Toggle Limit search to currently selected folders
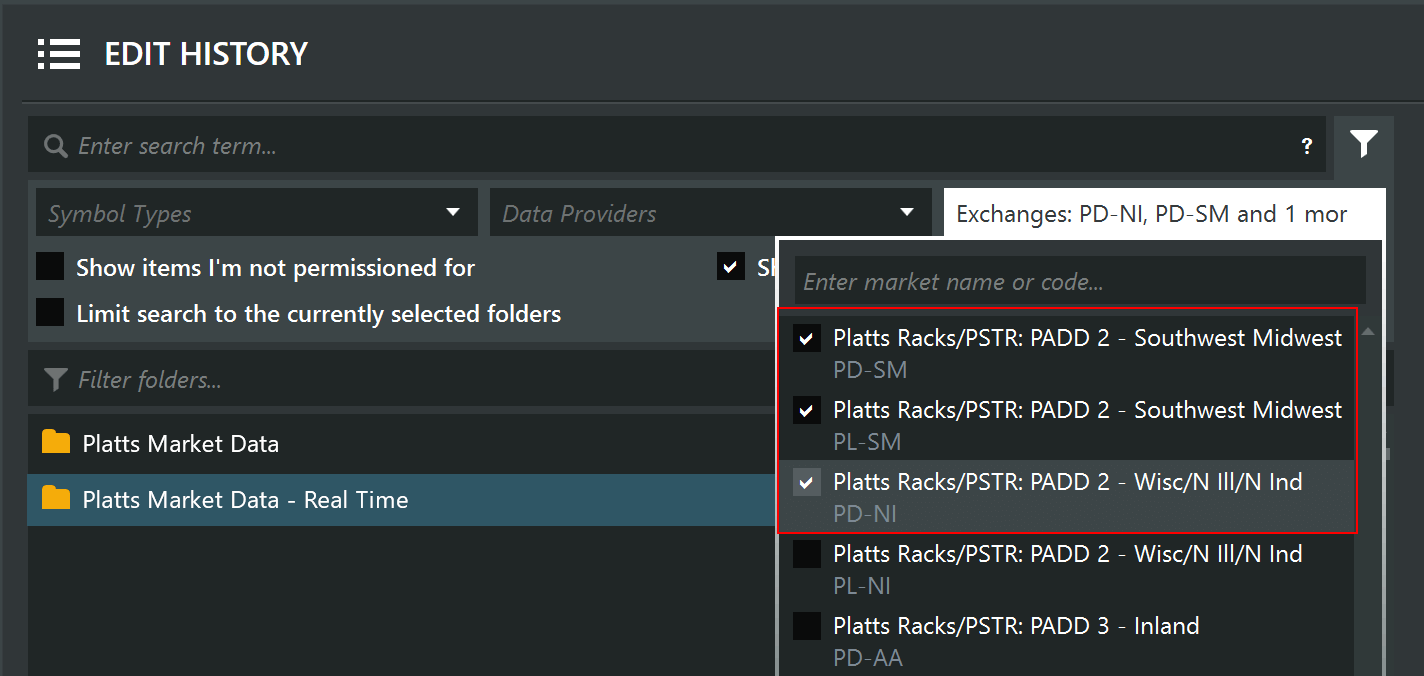 [50, 313]
